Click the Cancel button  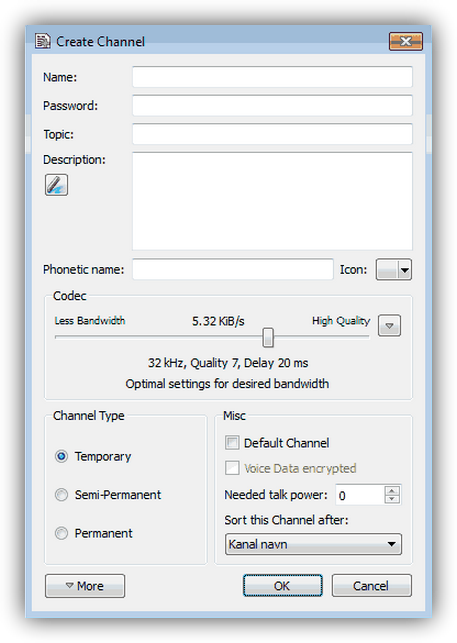pyautogui.click(x=371, y=586)
